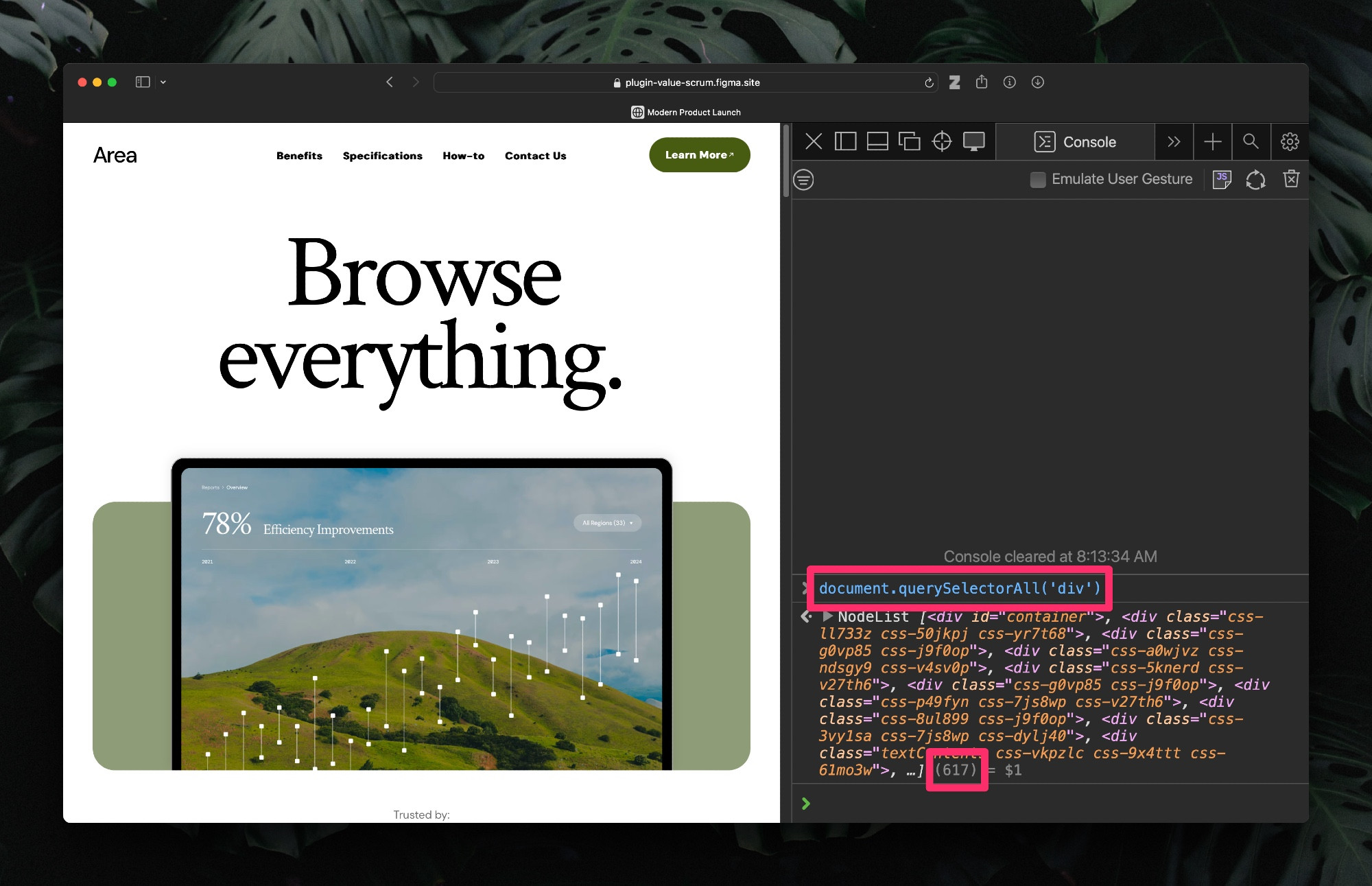Image resolution: width=1372 pixels, height=886 pixels.
Task: Click the Area logo on the webpage
Action: pyautogui.click(x=115, y=155)
